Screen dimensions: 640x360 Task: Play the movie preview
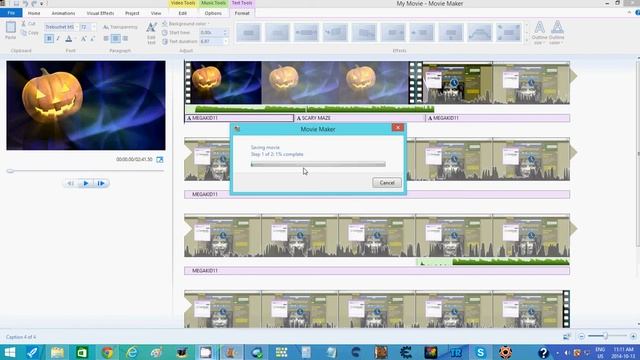(86, 183)
